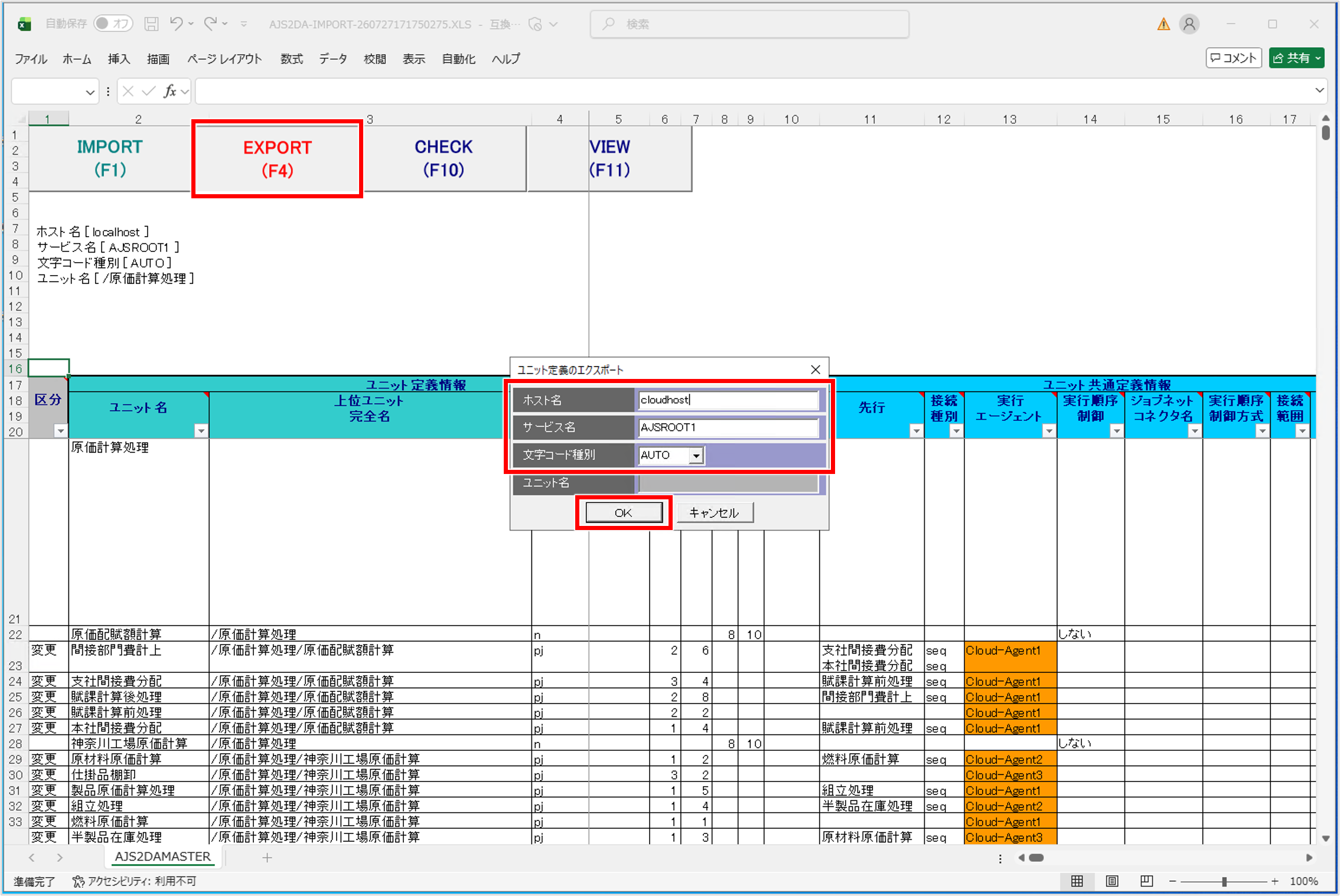This screenshot has width=1340, height=896.
Task: Expand the Name Box dropdown arrow
Action: tap(90, 92)
